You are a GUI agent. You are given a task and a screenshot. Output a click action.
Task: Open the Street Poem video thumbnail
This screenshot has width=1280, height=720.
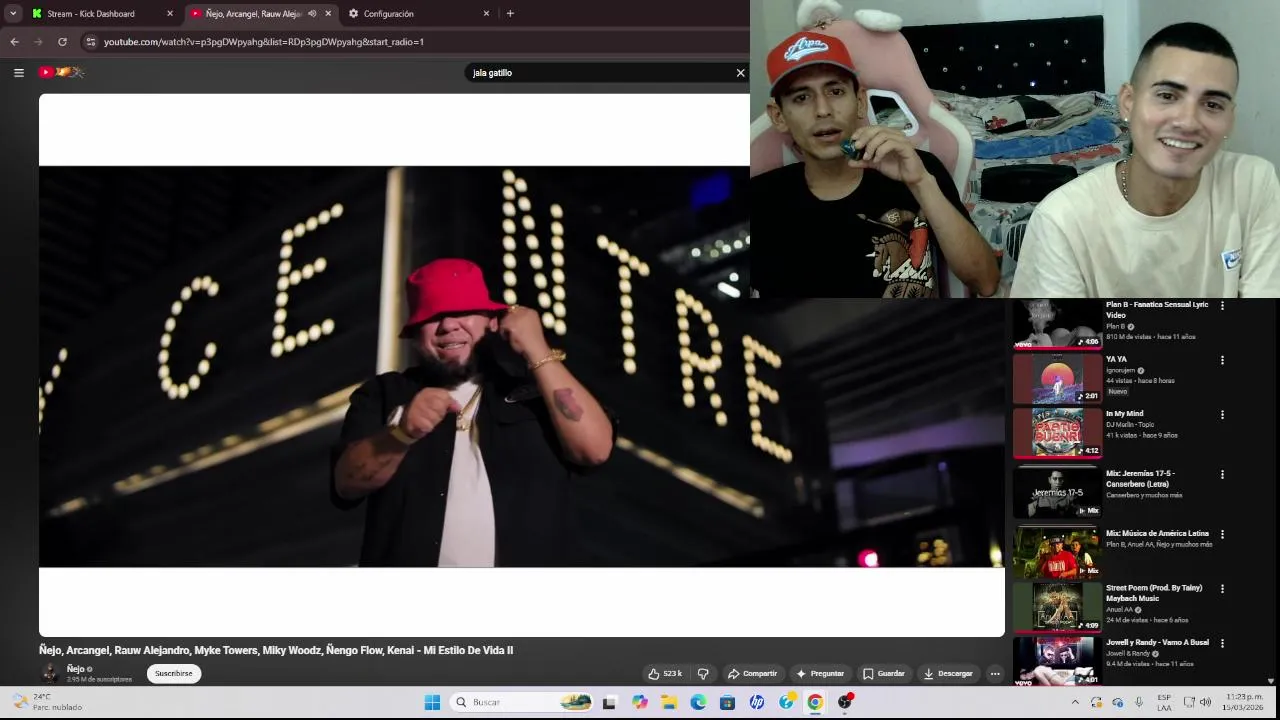pos(1057,606)
